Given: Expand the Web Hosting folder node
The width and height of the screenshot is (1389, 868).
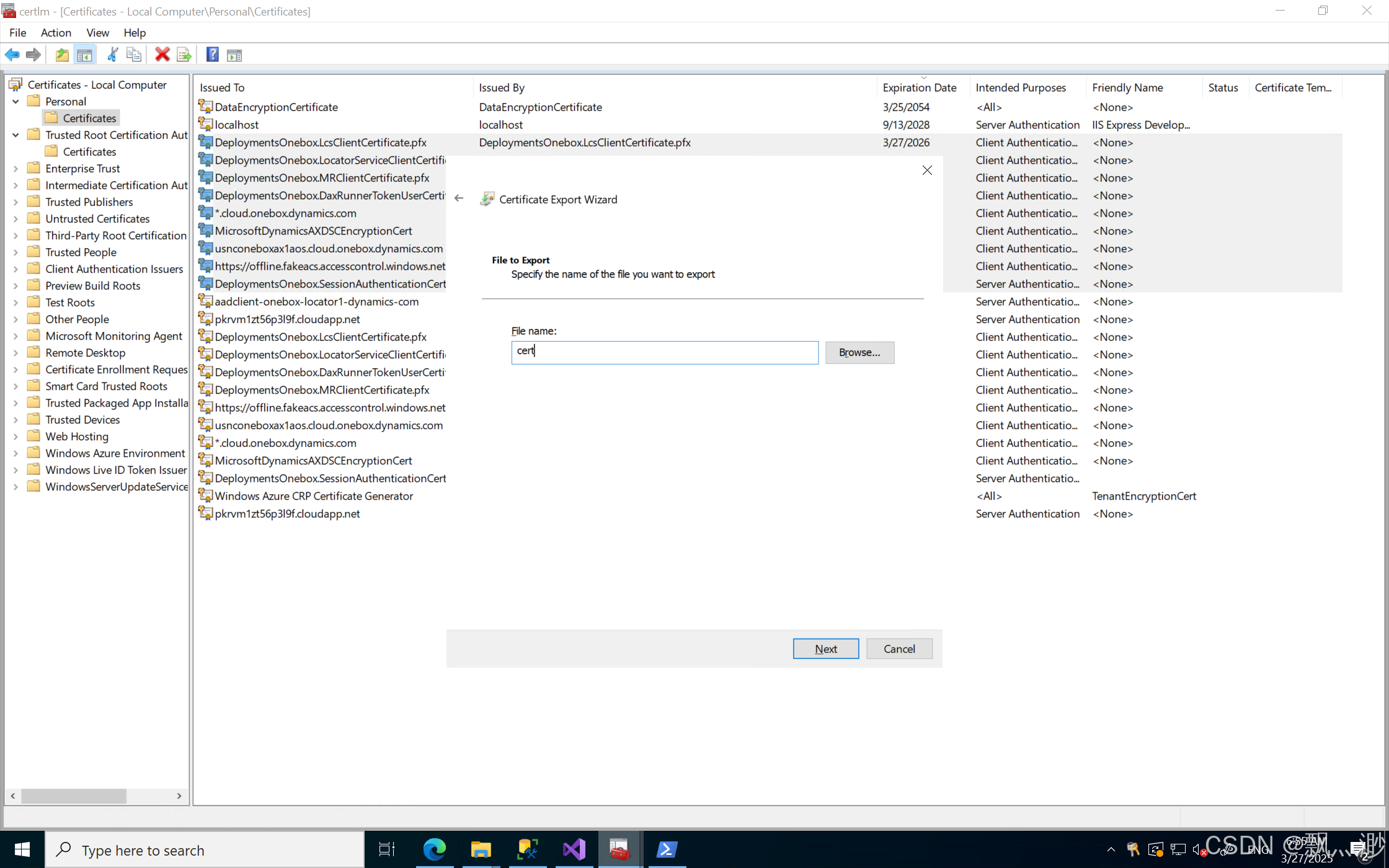Looking at the screenshot, I should (16, 436).
